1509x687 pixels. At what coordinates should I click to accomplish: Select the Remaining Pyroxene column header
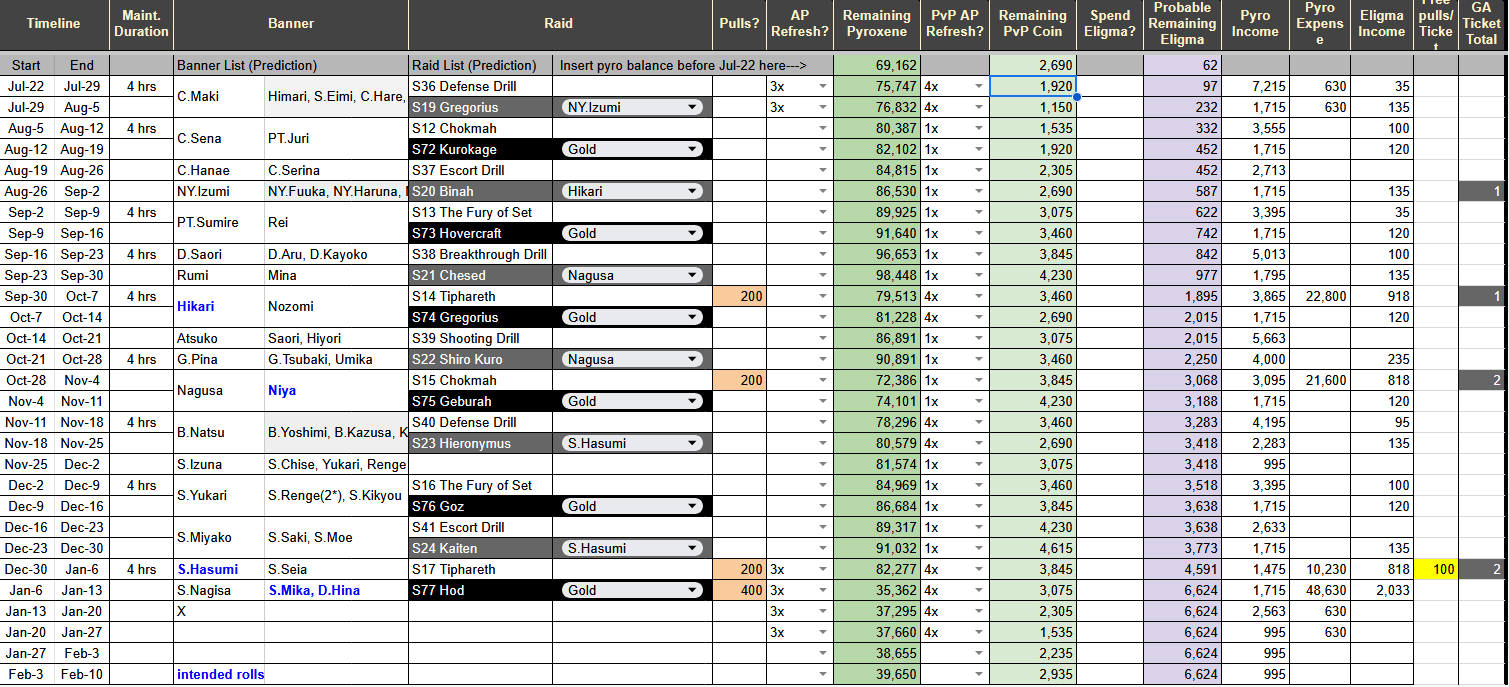pos(877,24)
